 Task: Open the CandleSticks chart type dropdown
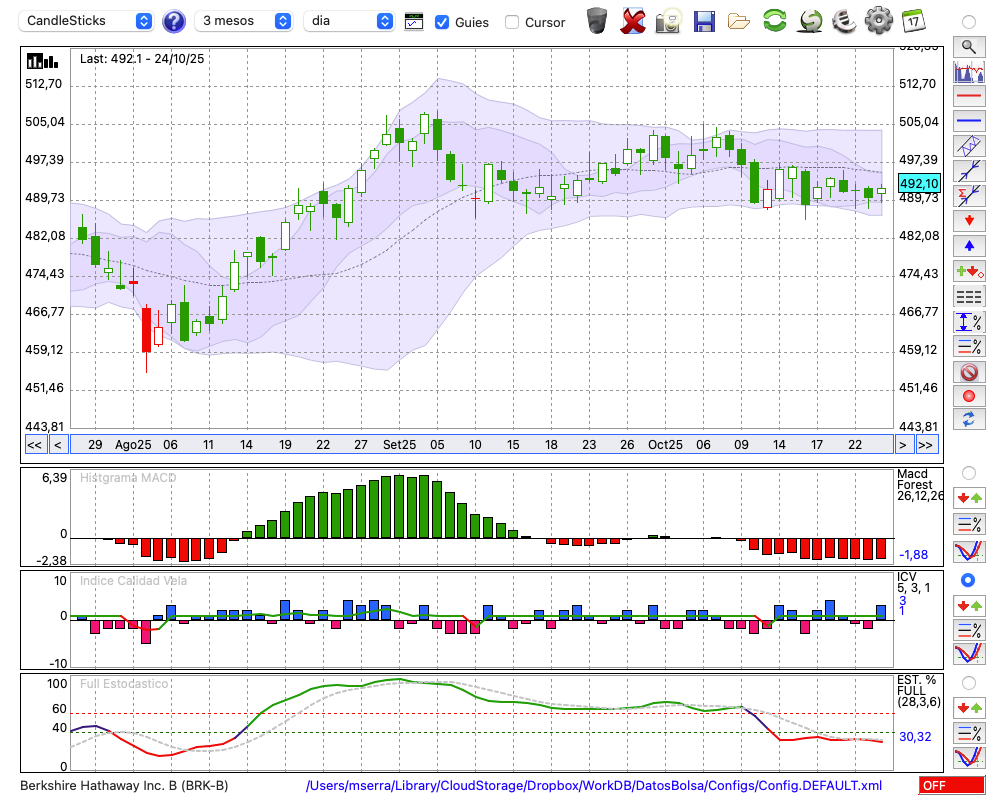(x=88, y=21)
